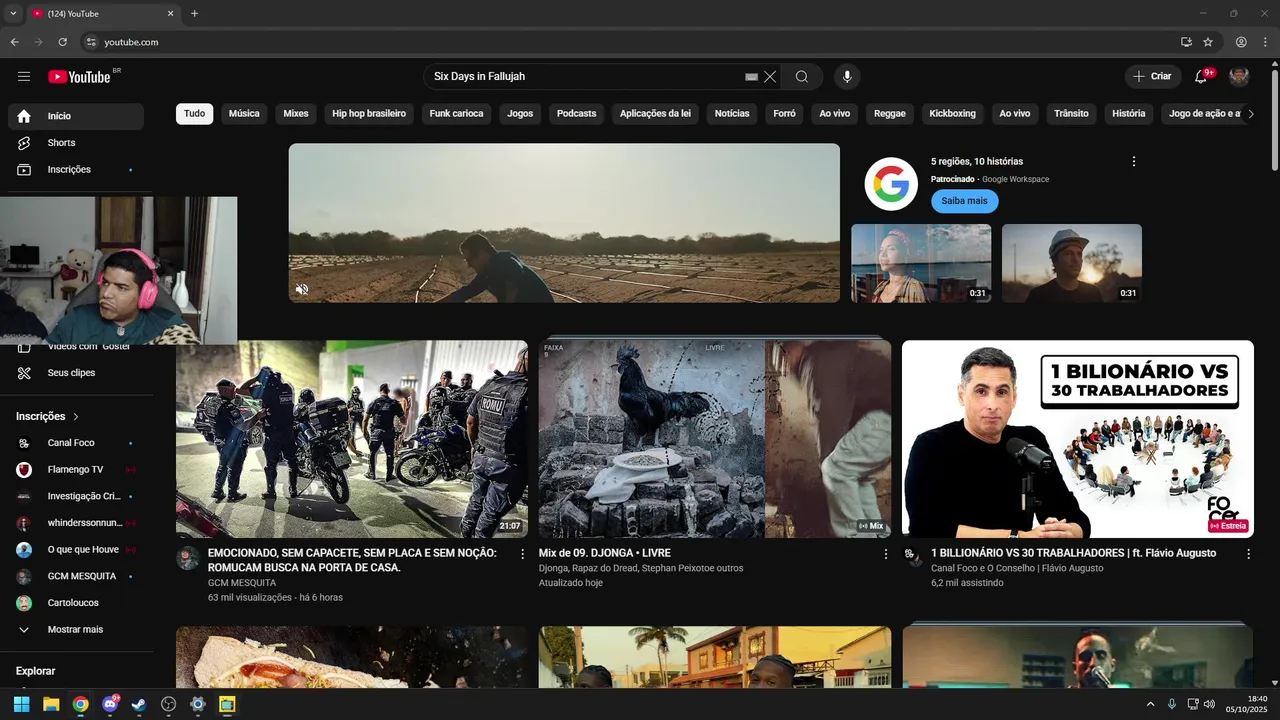Select the Tudo filter chip
Screen dimensions: 1280x720
pos(194,114)
